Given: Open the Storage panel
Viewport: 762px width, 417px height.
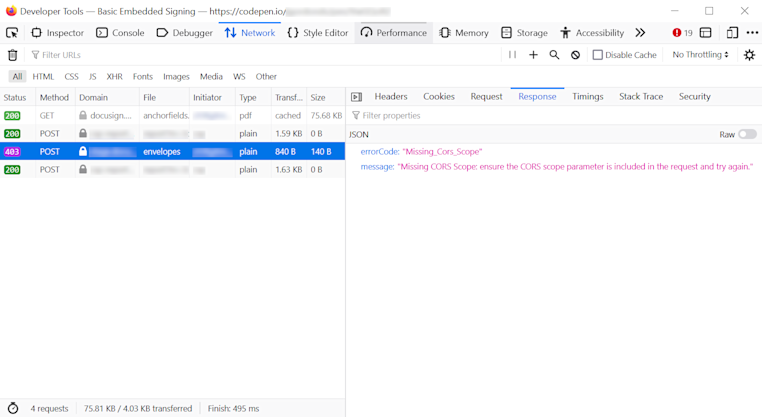Looking at the screenshot, I should click(524, 33).
